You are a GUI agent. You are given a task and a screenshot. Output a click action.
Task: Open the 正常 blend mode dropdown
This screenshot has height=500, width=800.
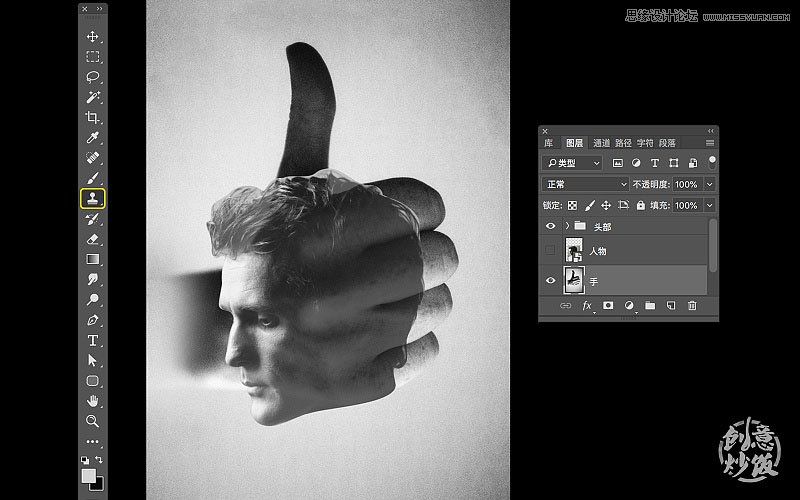585,185
